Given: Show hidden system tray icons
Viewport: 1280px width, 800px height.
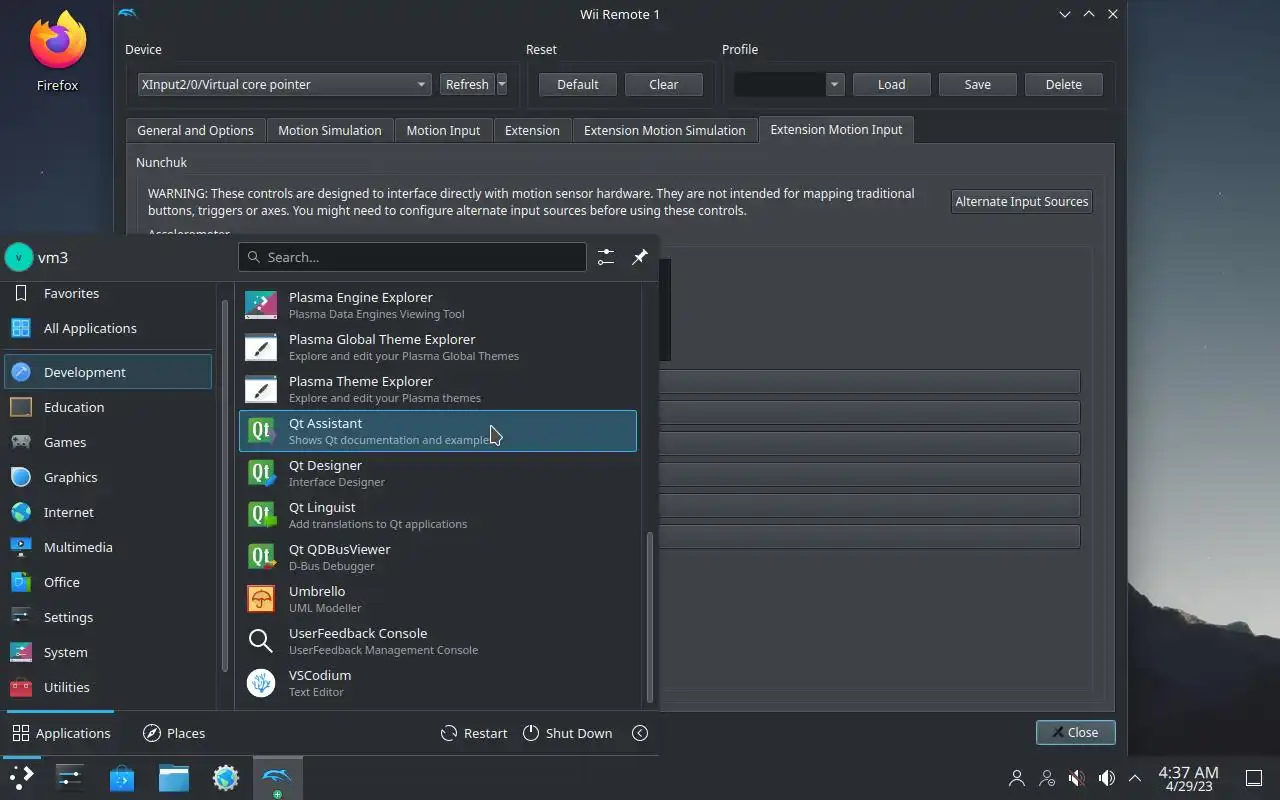Looking at the screenshot, I should pos(1135,778).
